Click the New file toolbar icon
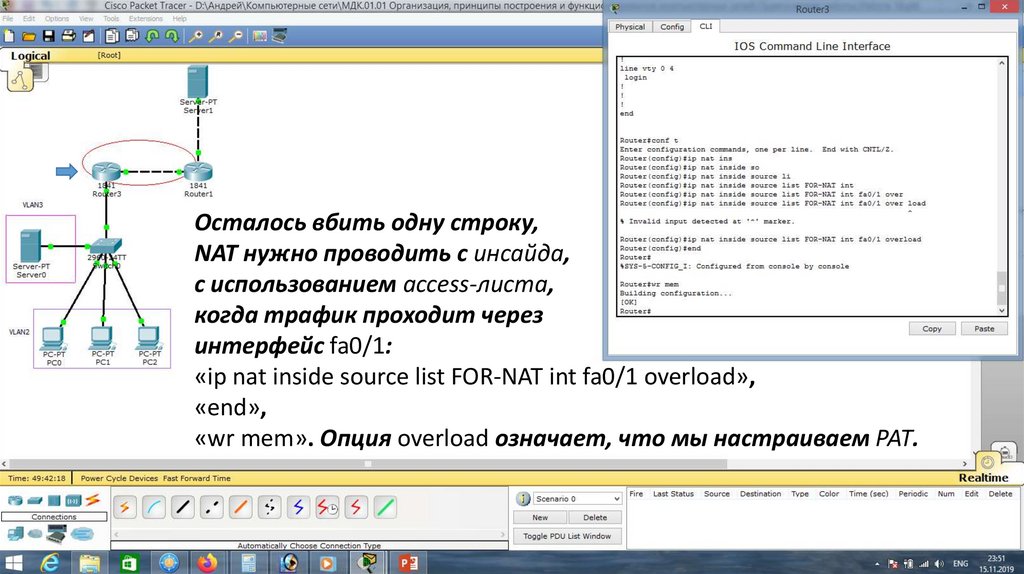Image resolution: width=1024 pixels, height=574 pixels. [x=9, y=36]
